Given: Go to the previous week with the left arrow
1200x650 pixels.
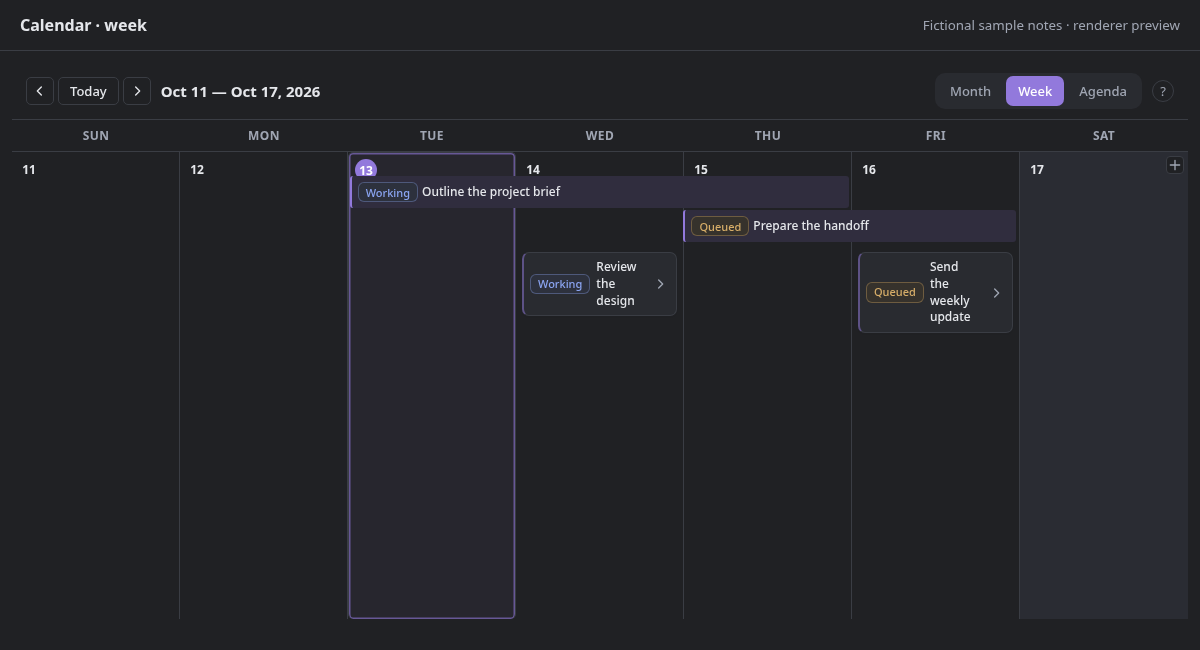Looking at the screenshot, I should (40, 91).
